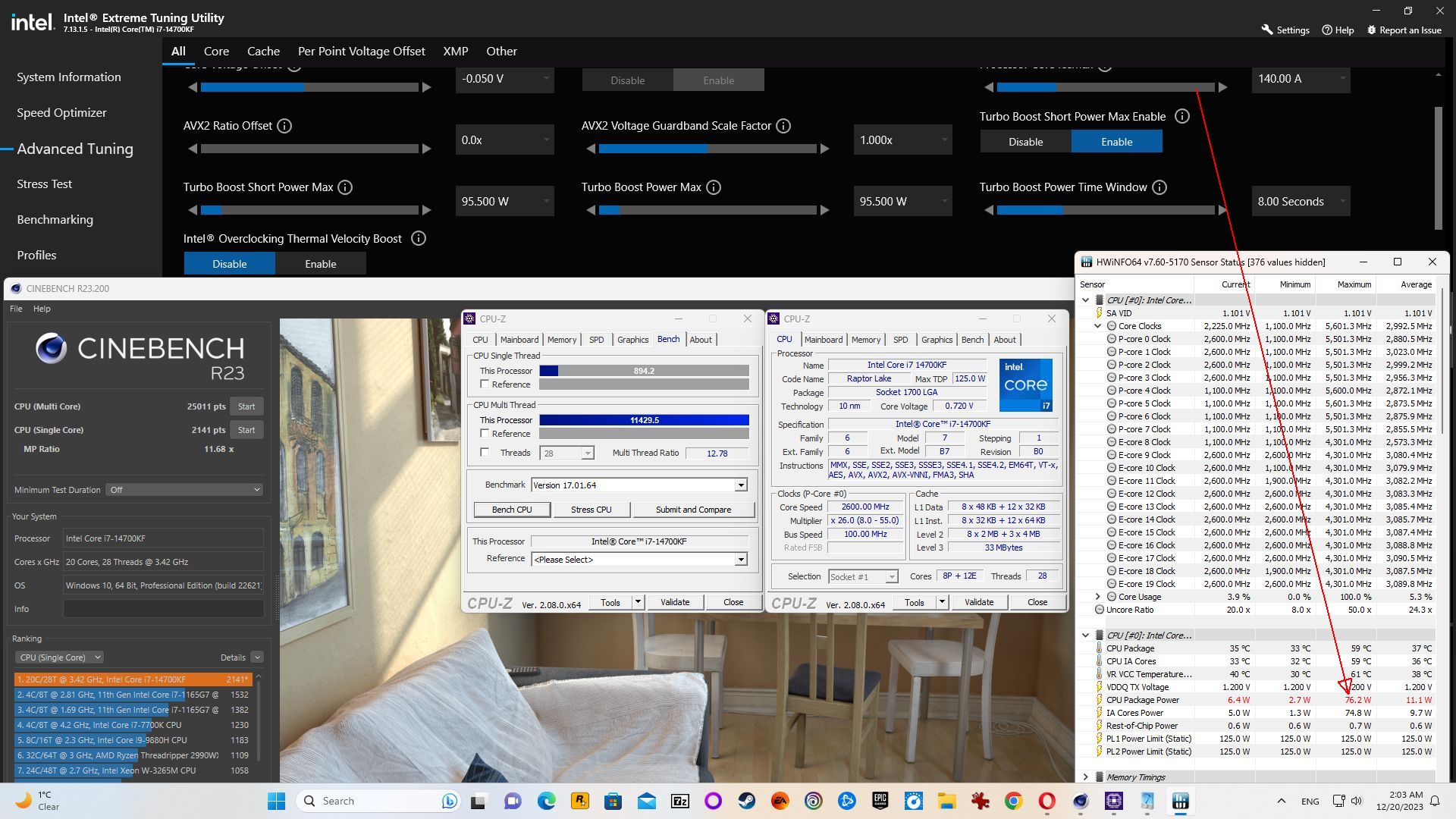
Task: Show info for AVX2 Ratio Offset
Action: tap(284, 126)
